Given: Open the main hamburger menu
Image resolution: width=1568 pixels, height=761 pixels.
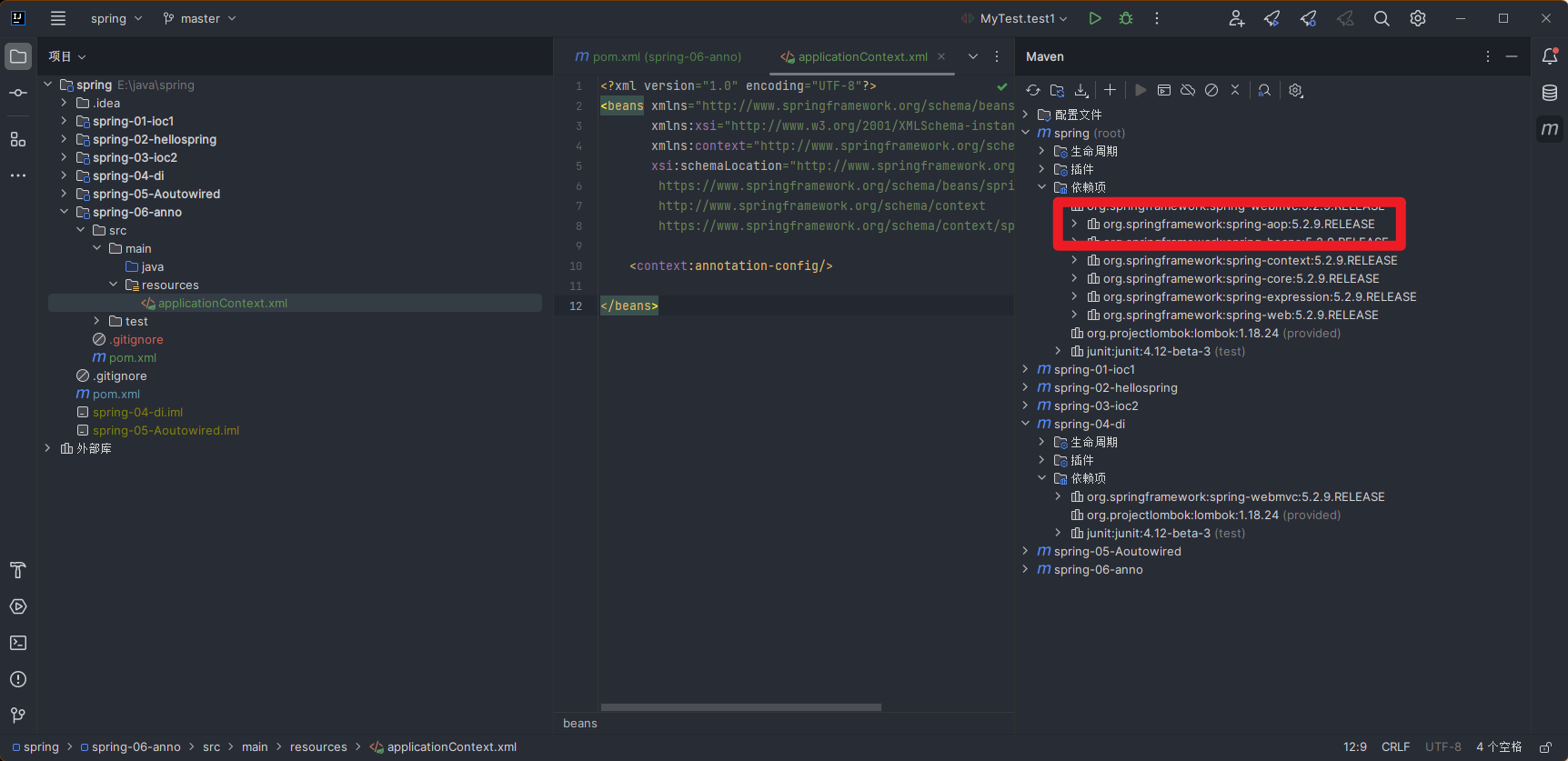Looking at the screenshot, I should pos(58,18).
